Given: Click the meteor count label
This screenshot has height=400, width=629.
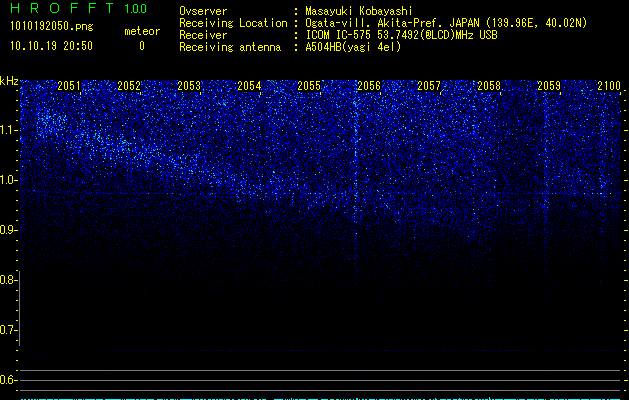Looking at the screenshot, I should click(x=142, y=31).
